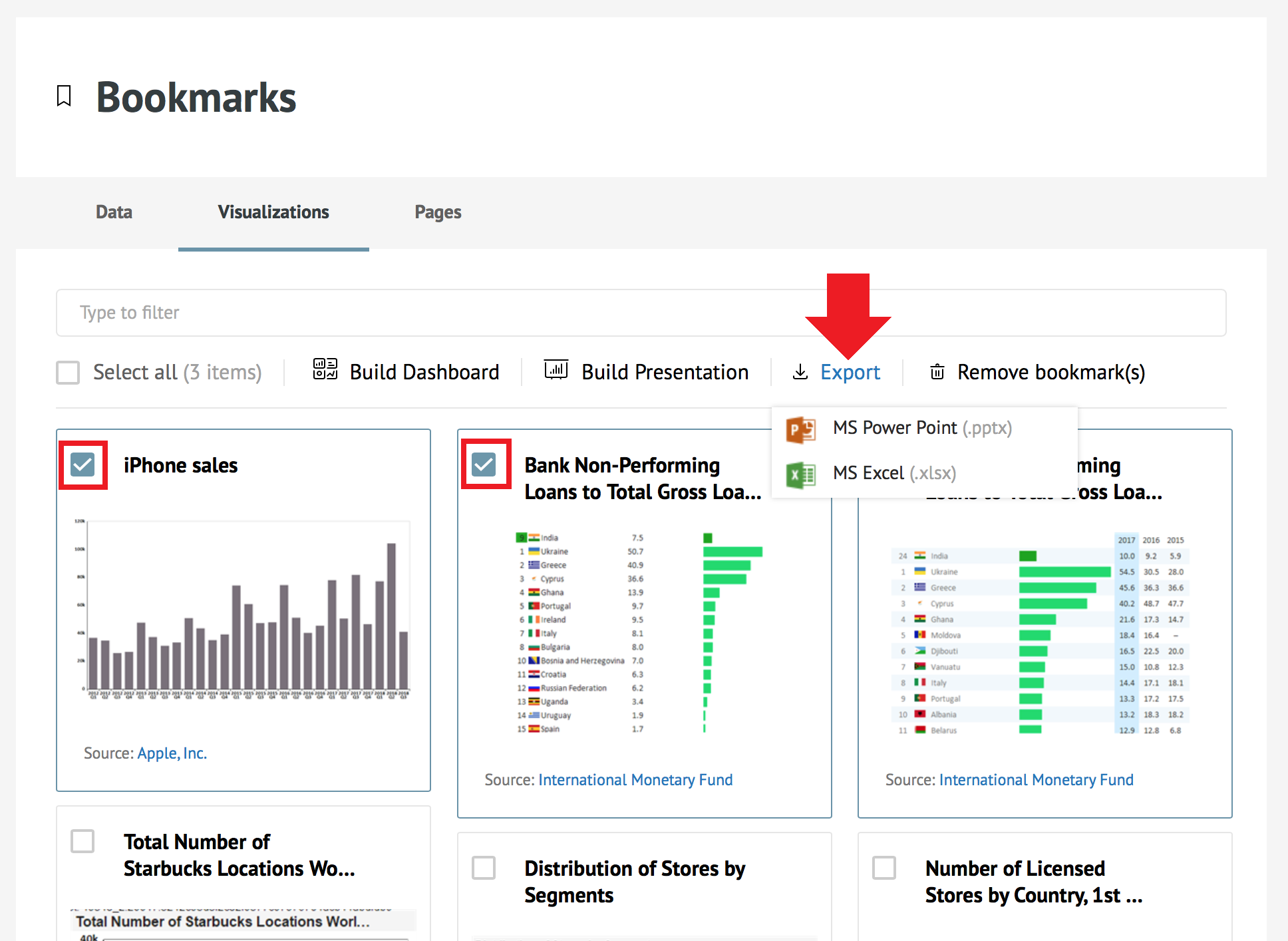The height and width of the screenshot is (941, 1288).
Task: Click the 'Distribution of Stores by Segments' title
Action: point(635,882)
